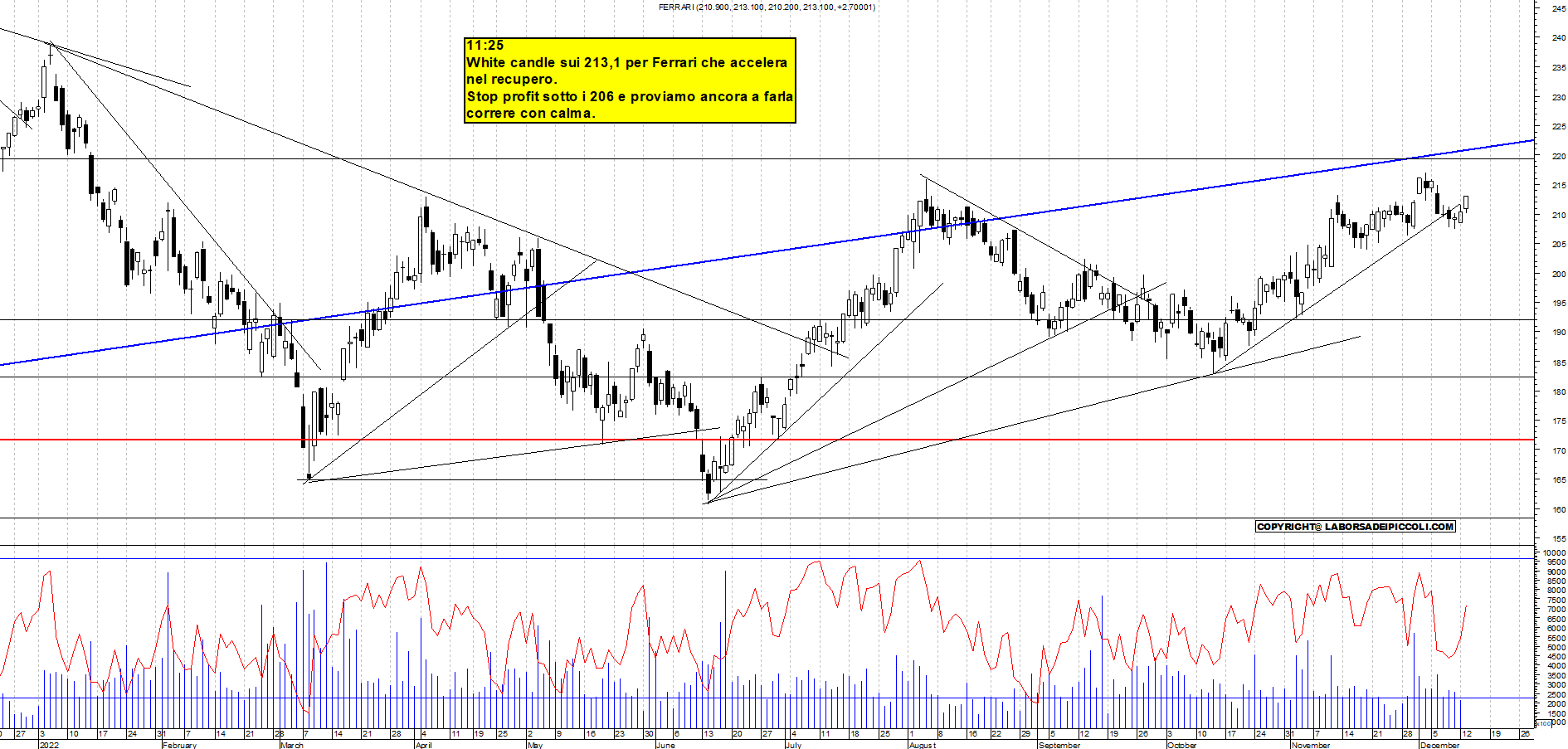The width and height of the screenshot is (1568, 749).
Task: Click the 175 price label on the right axis
Action: [x=1559, y=421]
